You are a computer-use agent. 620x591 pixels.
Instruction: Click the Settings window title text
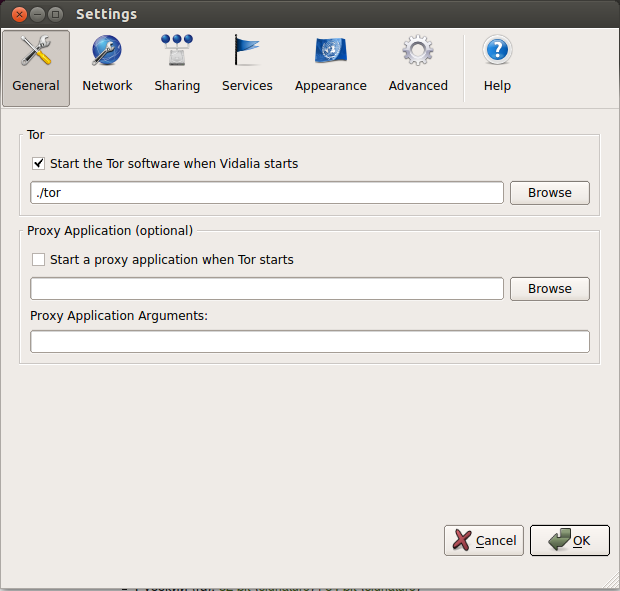coord(106,15)
